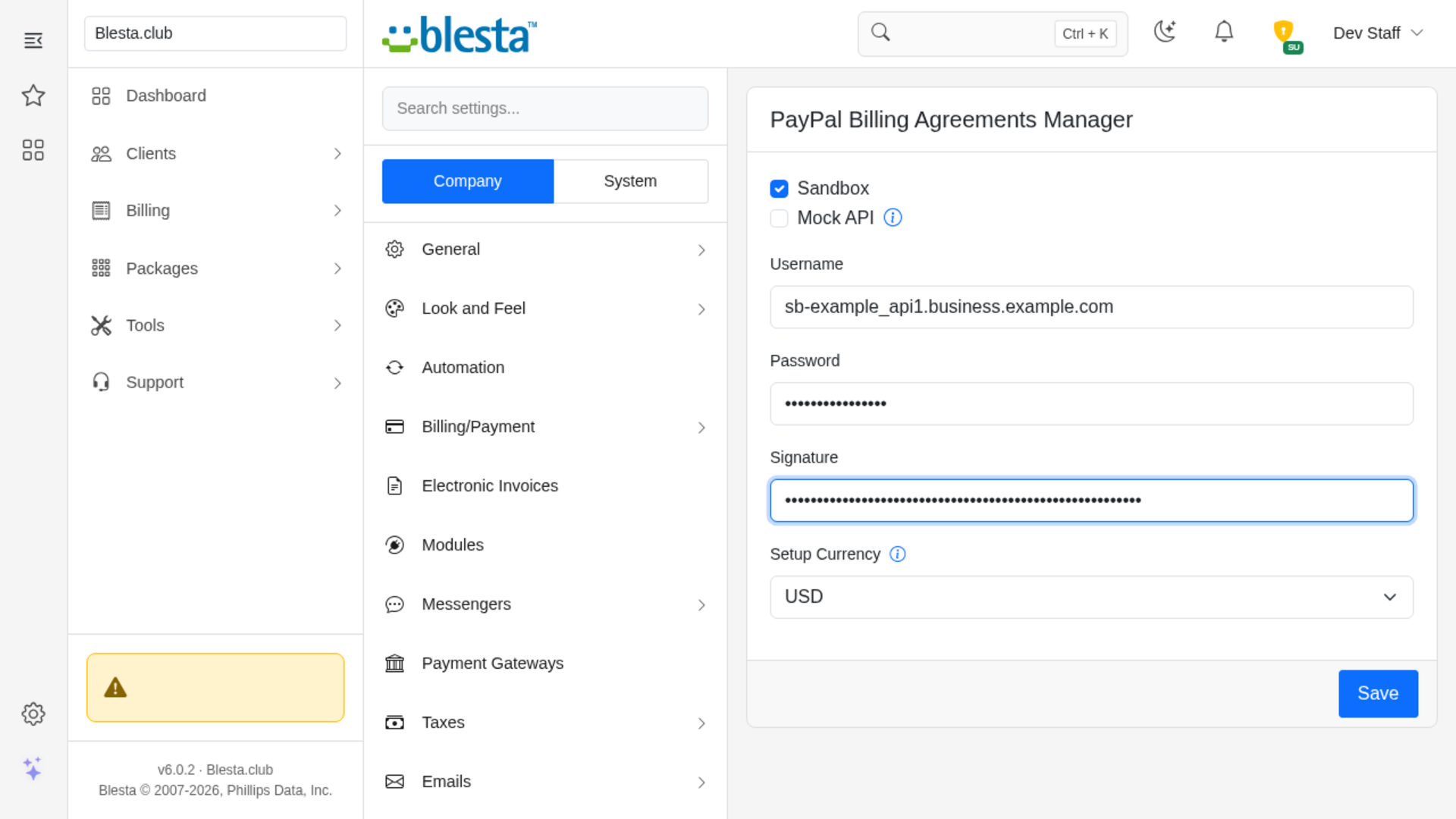
Task: Enable the Mock API checkbox
Action: pos(779,218)
